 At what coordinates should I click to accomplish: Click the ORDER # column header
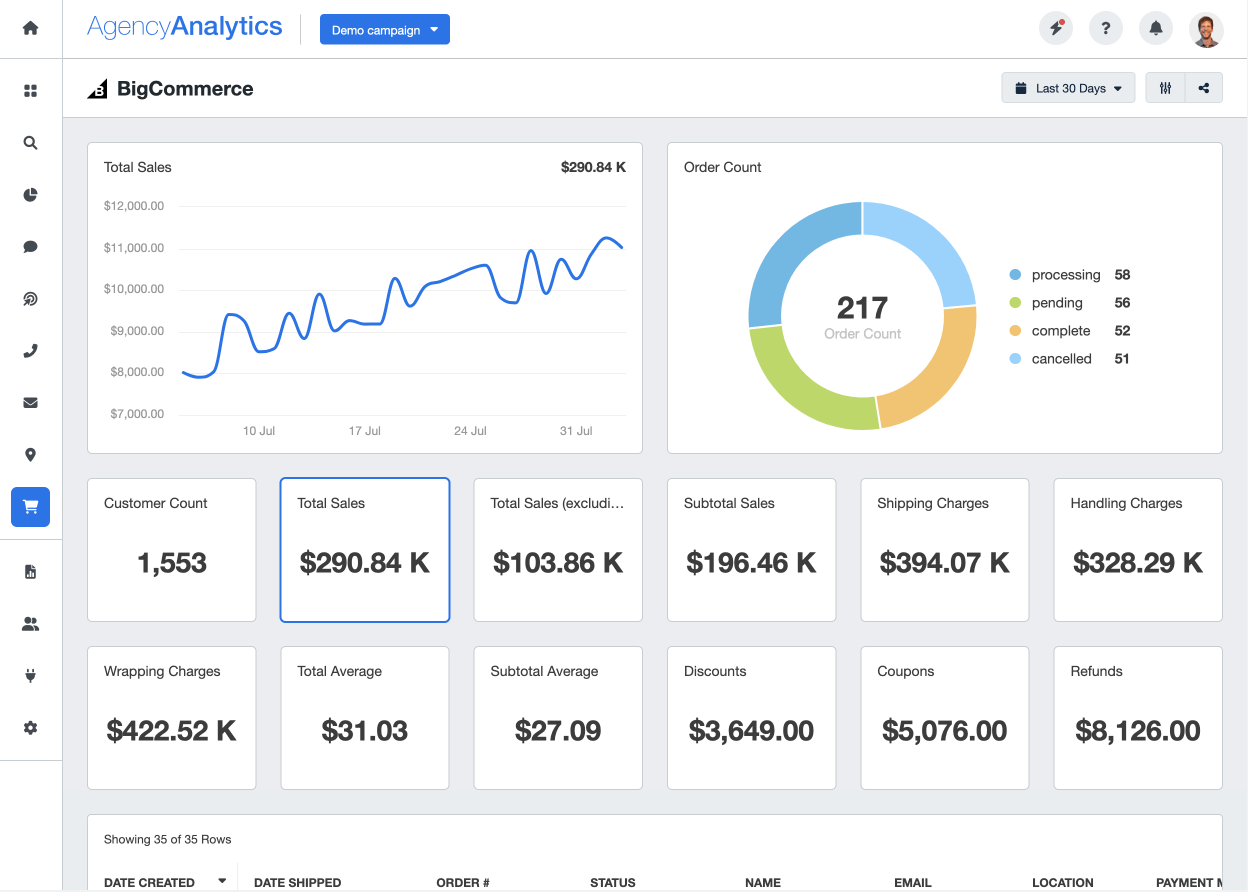tap(463, 883)
